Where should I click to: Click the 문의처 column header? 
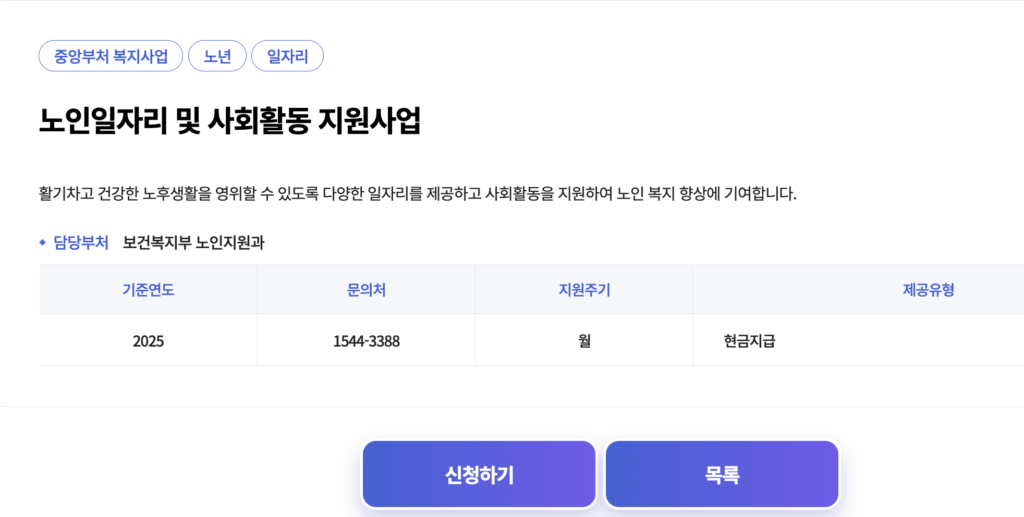(x=366, y=290)
